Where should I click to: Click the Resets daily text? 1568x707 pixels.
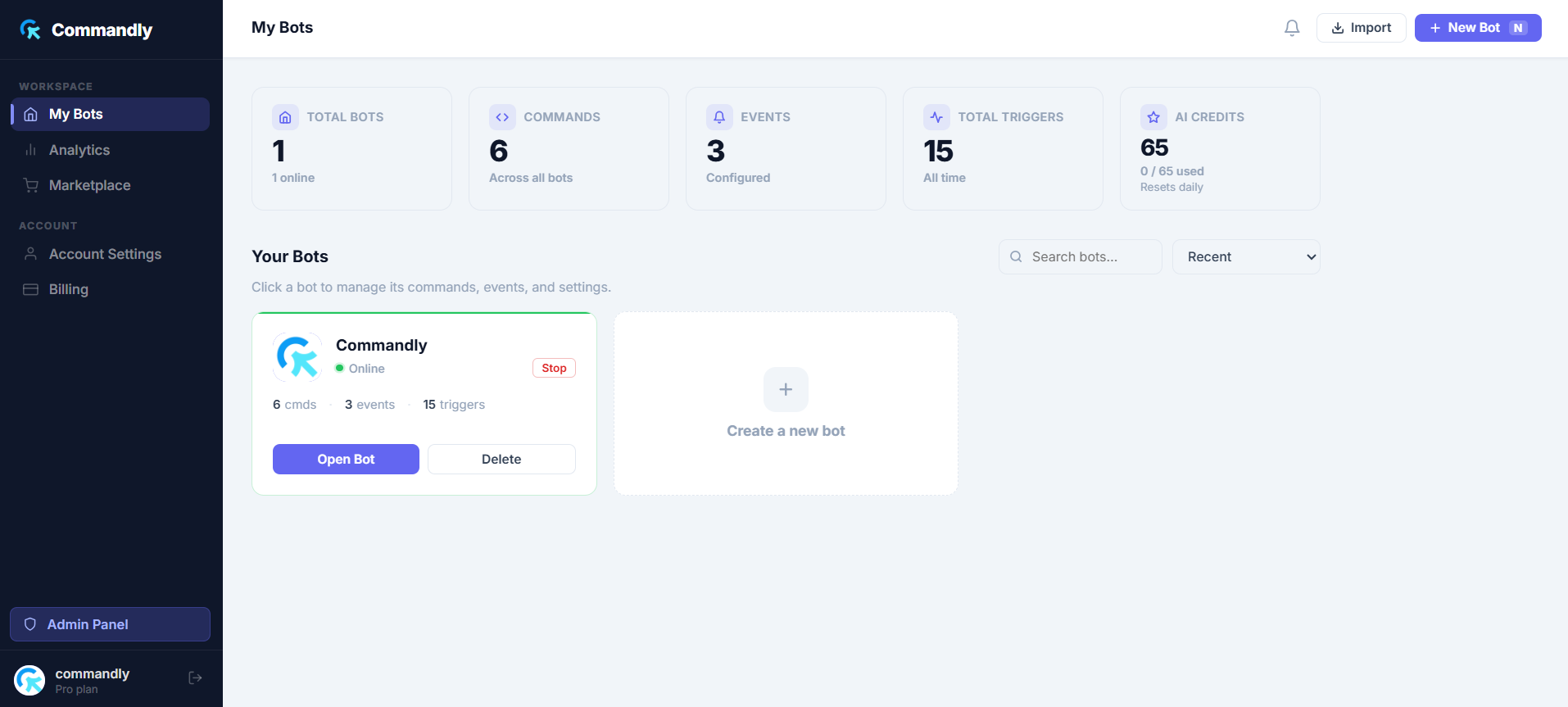click(1171, 187)
